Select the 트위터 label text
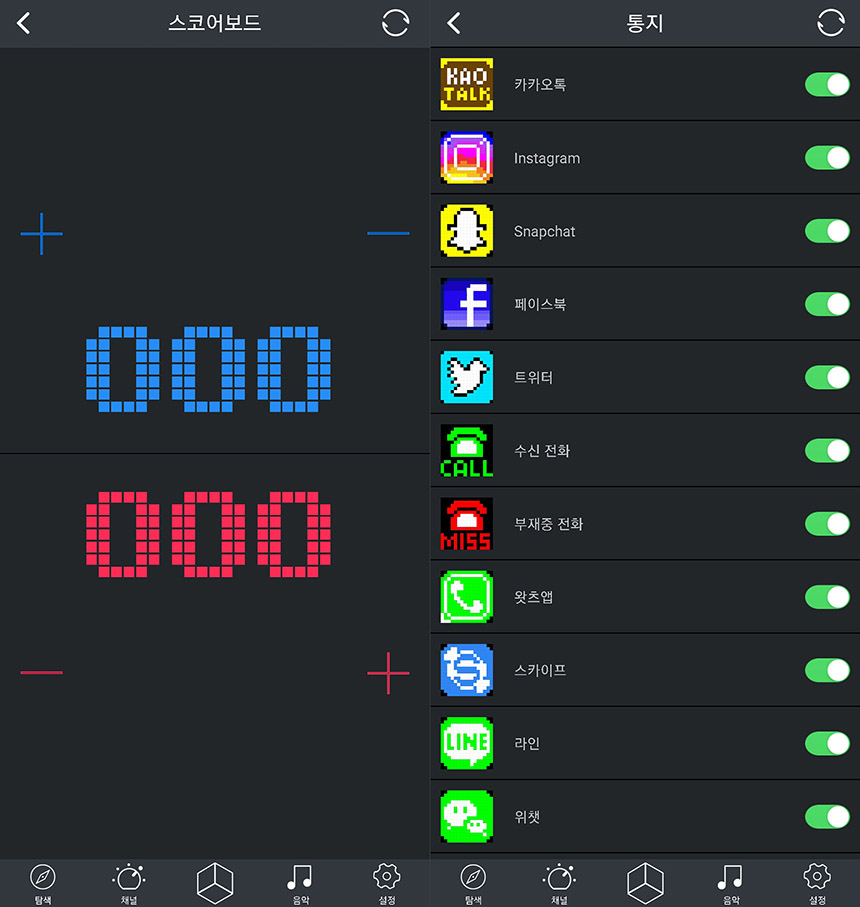The image size is (860, 907). (x=534, y=377)
